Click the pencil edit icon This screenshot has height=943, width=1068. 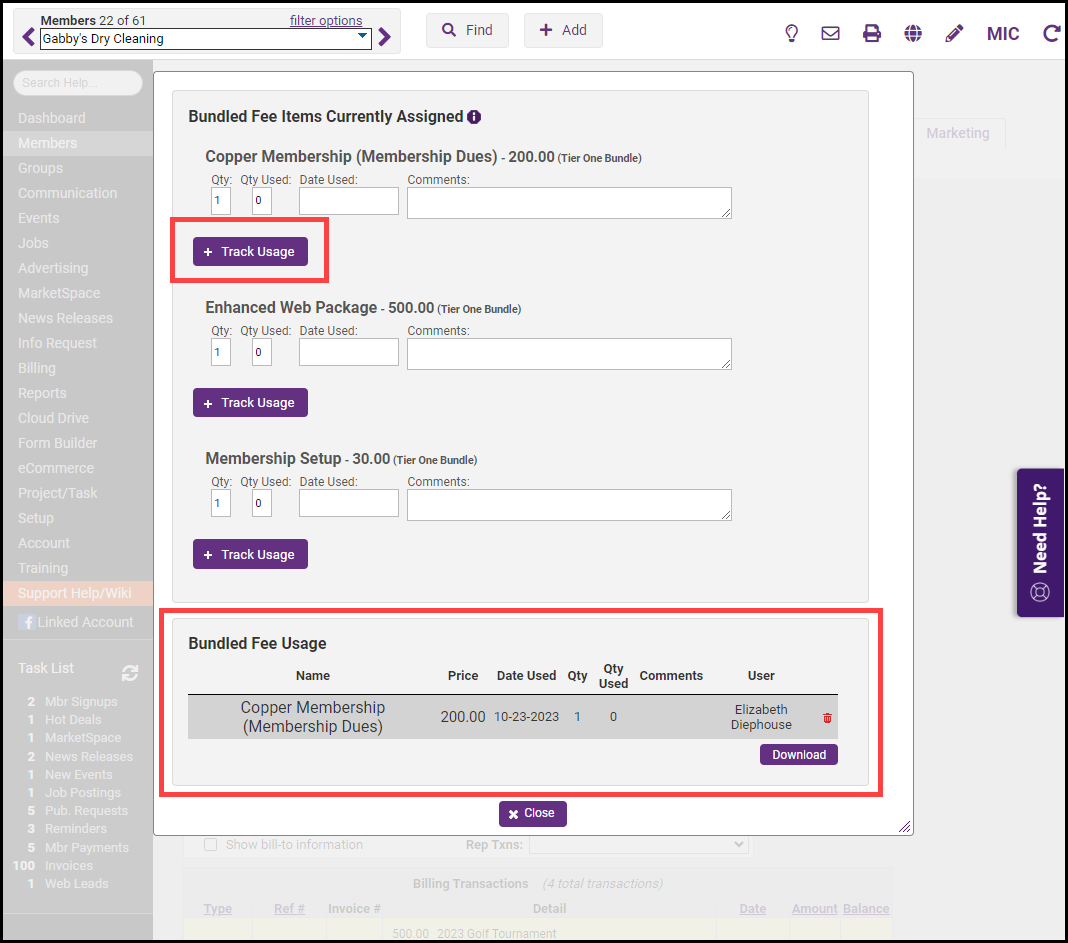954,33
